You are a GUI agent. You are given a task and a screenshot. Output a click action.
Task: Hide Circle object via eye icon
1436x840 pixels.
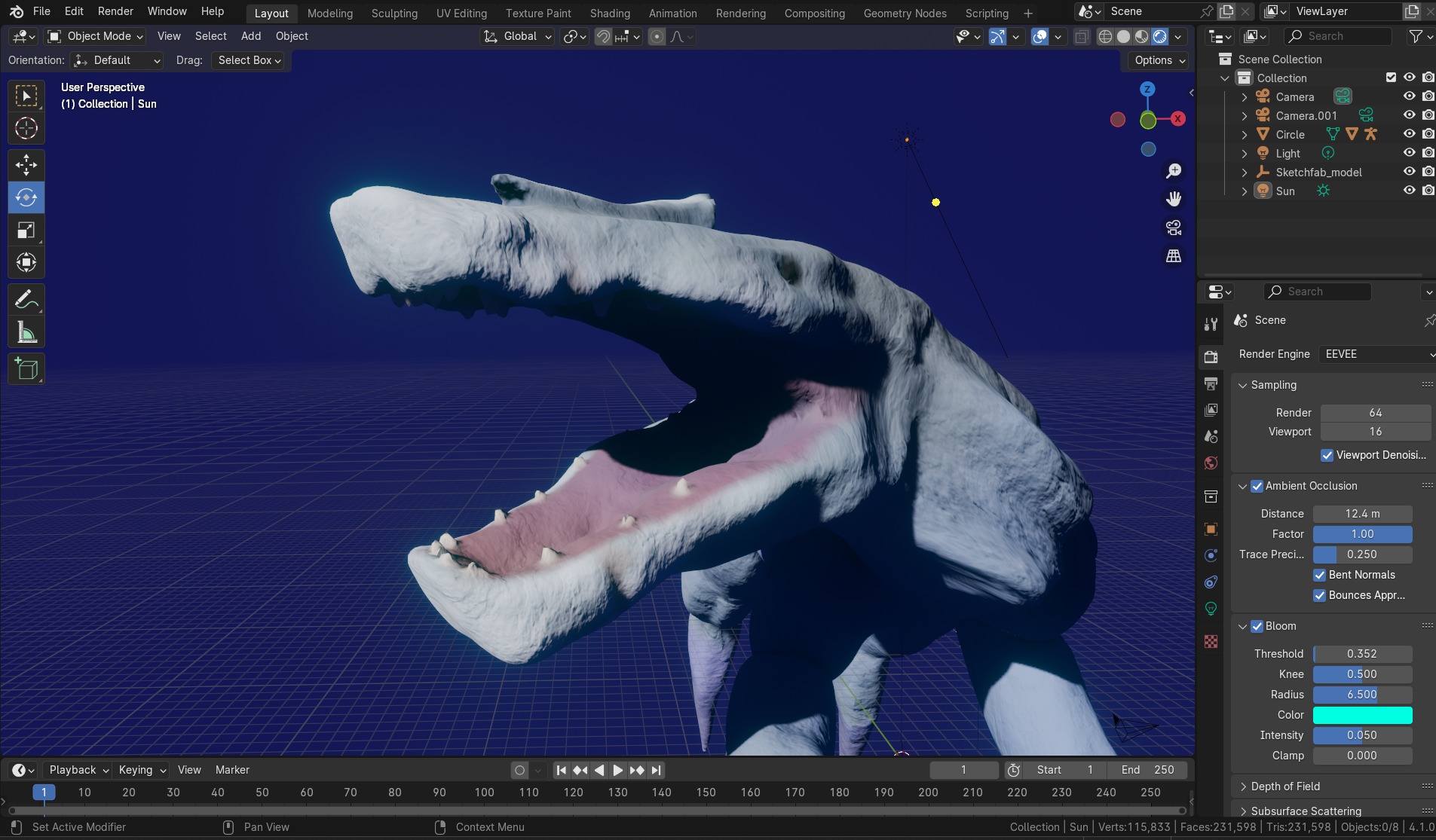pyautogui.click(x=1409, y=134)
